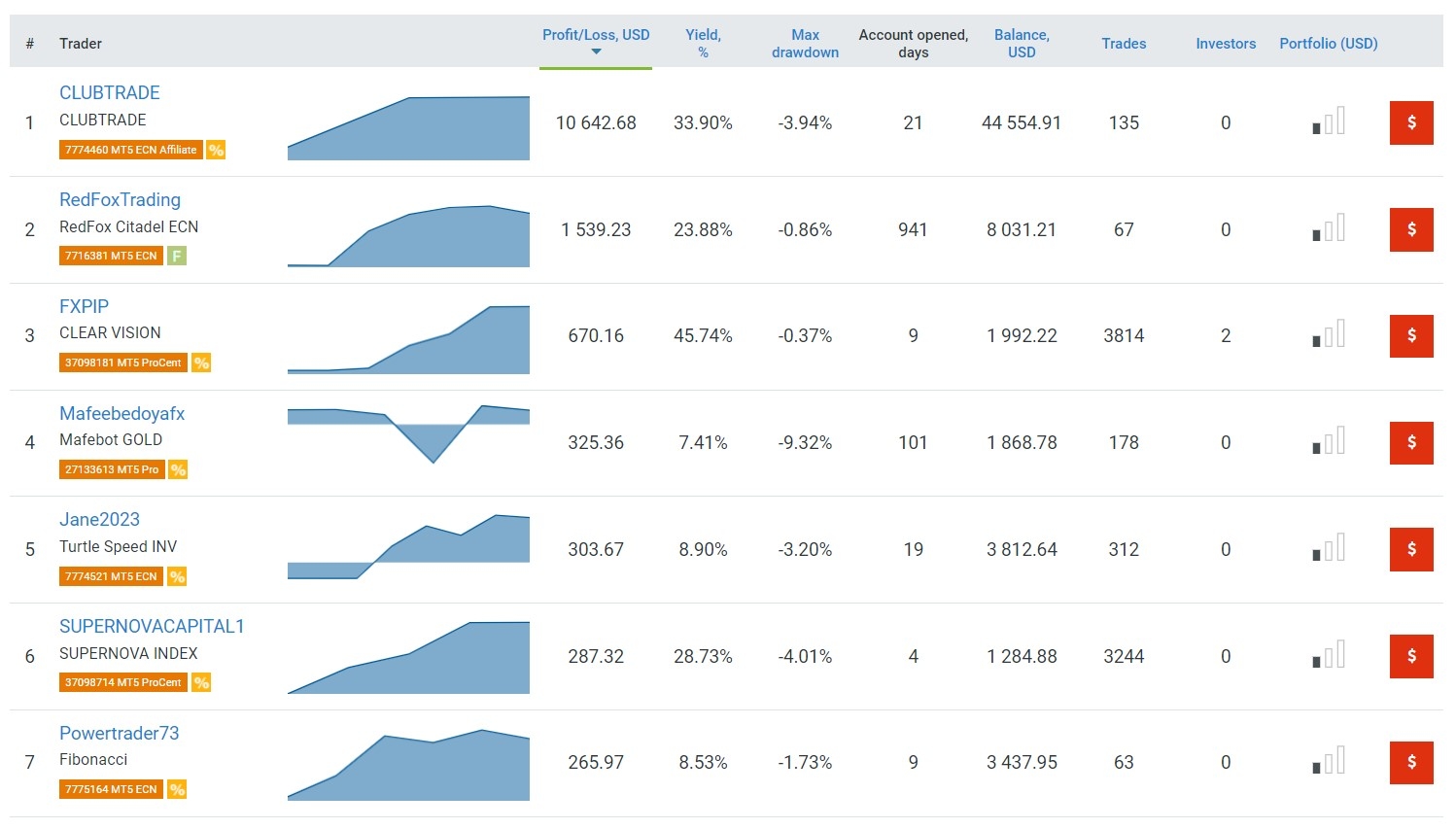Click the Portfolio bar chart icon for FXPIP
Image resolution: width=1456 pixels, height=829 pixels.
[1329, 335]
